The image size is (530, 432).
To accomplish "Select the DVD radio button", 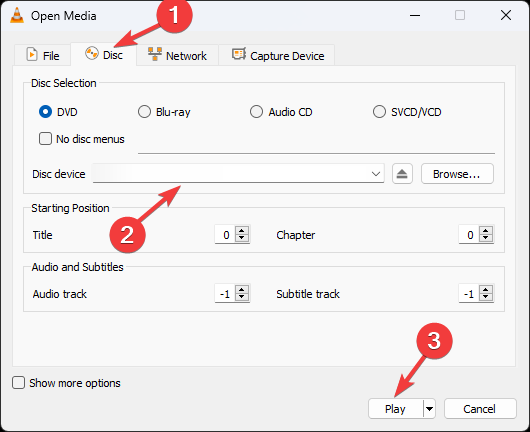I will click(45, 112).
